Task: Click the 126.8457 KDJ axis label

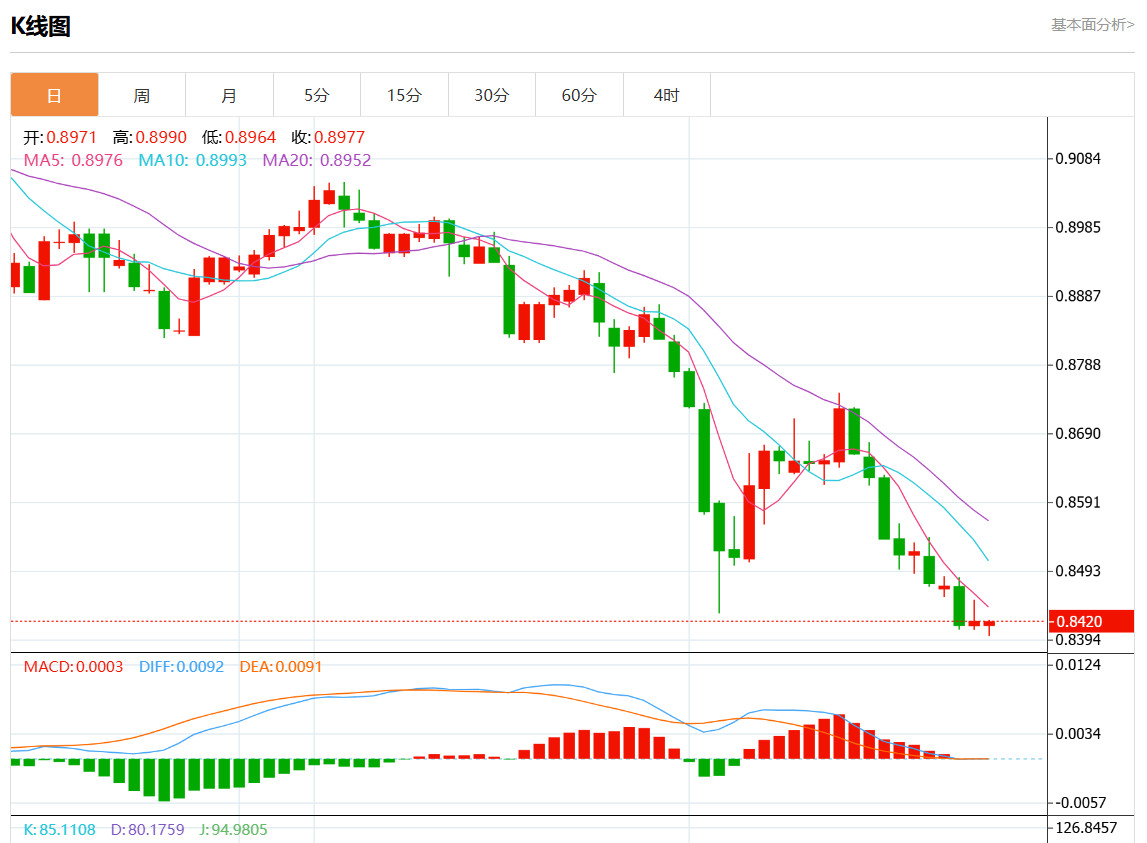Action: tap(1086, 828)
